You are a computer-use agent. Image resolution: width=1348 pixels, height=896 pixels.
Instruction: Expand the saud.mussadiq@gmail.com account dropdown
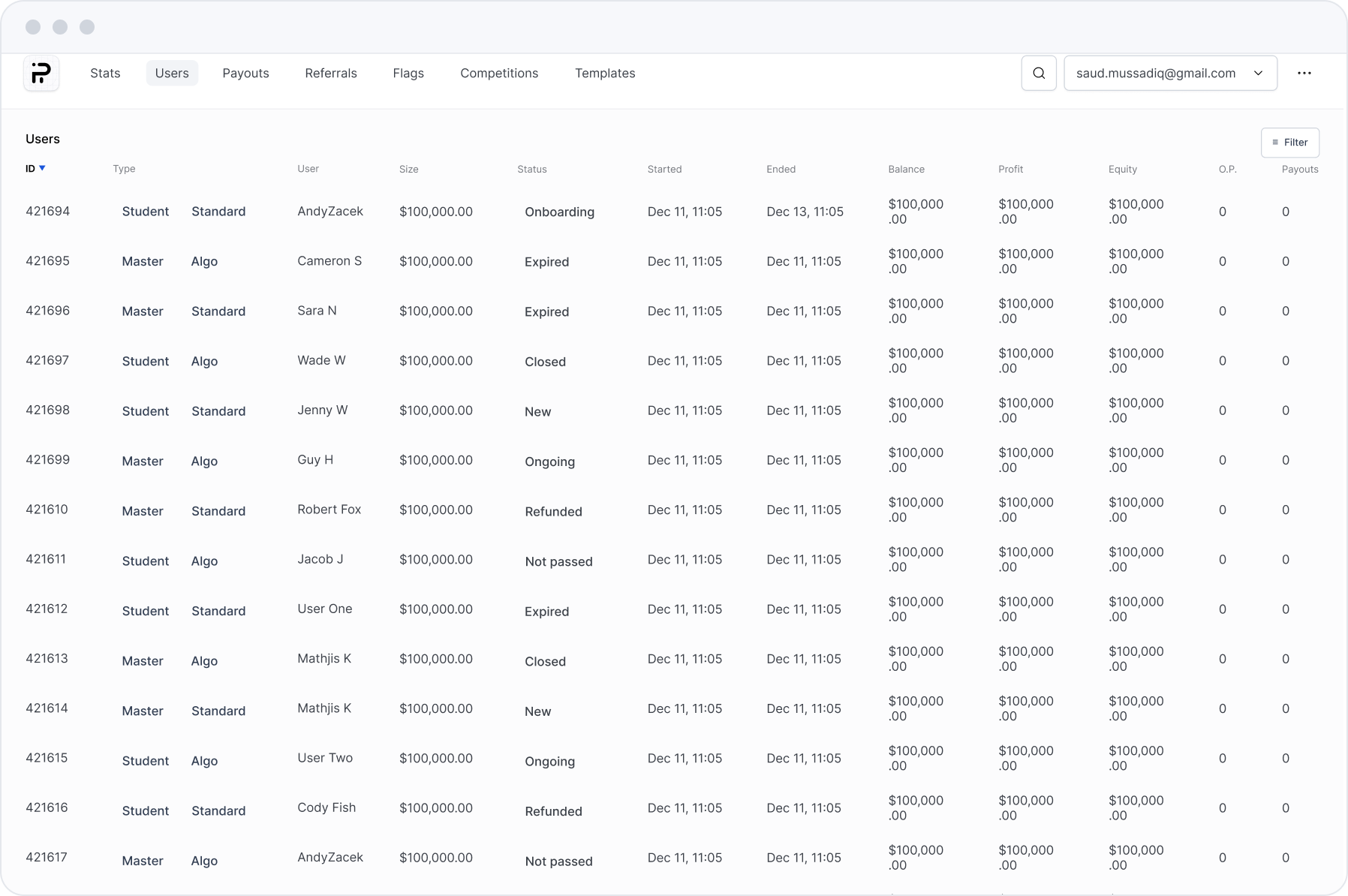click(1170, 74)
